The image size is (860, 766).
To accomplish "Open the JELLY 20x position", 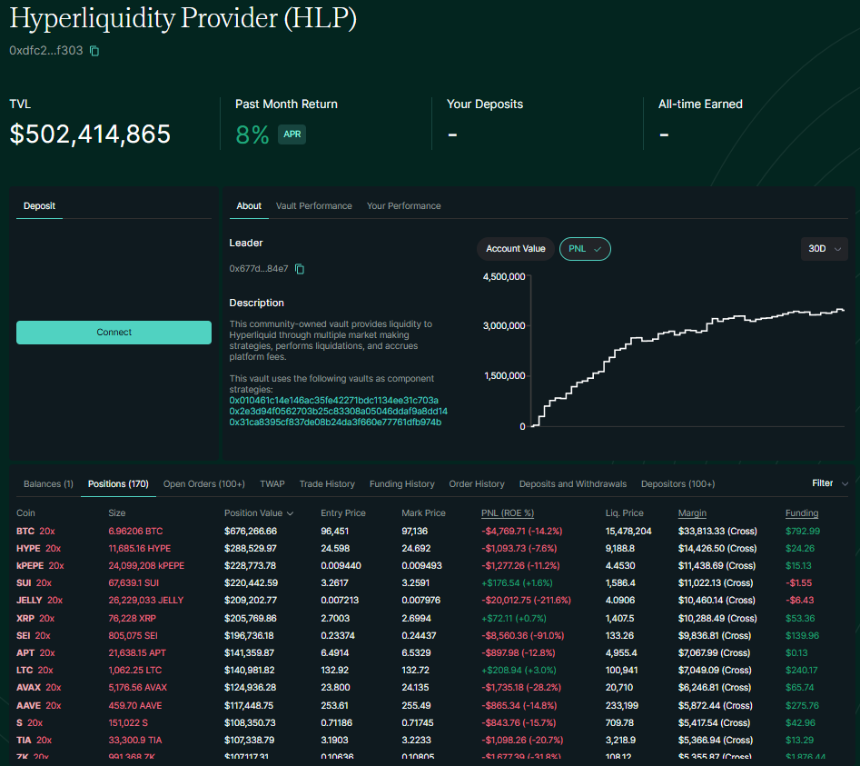I will (x=39, y=600).
